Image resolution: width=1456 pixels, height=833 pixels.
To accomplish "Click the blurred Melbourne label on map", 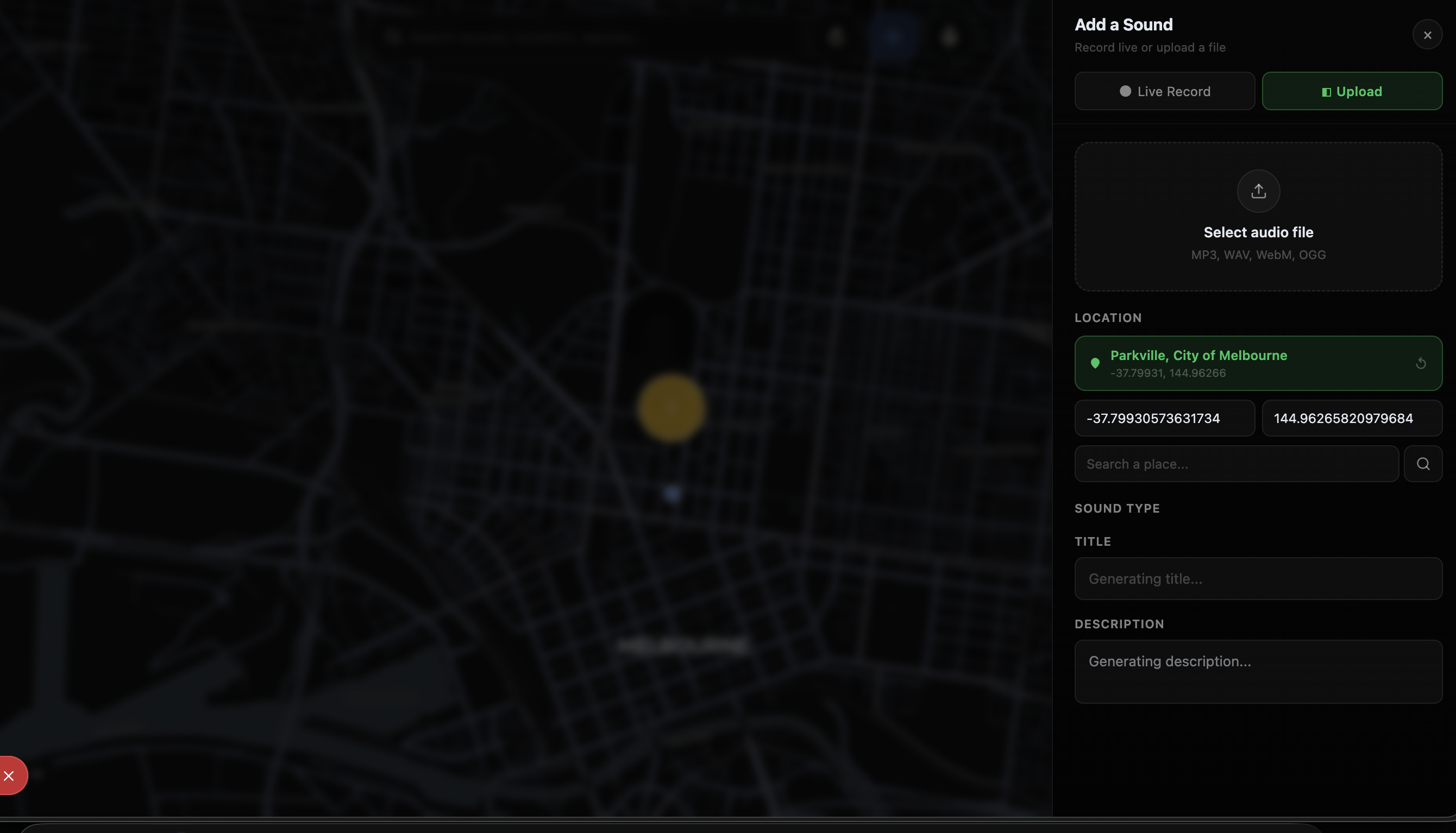I will (x=683, y=646).
